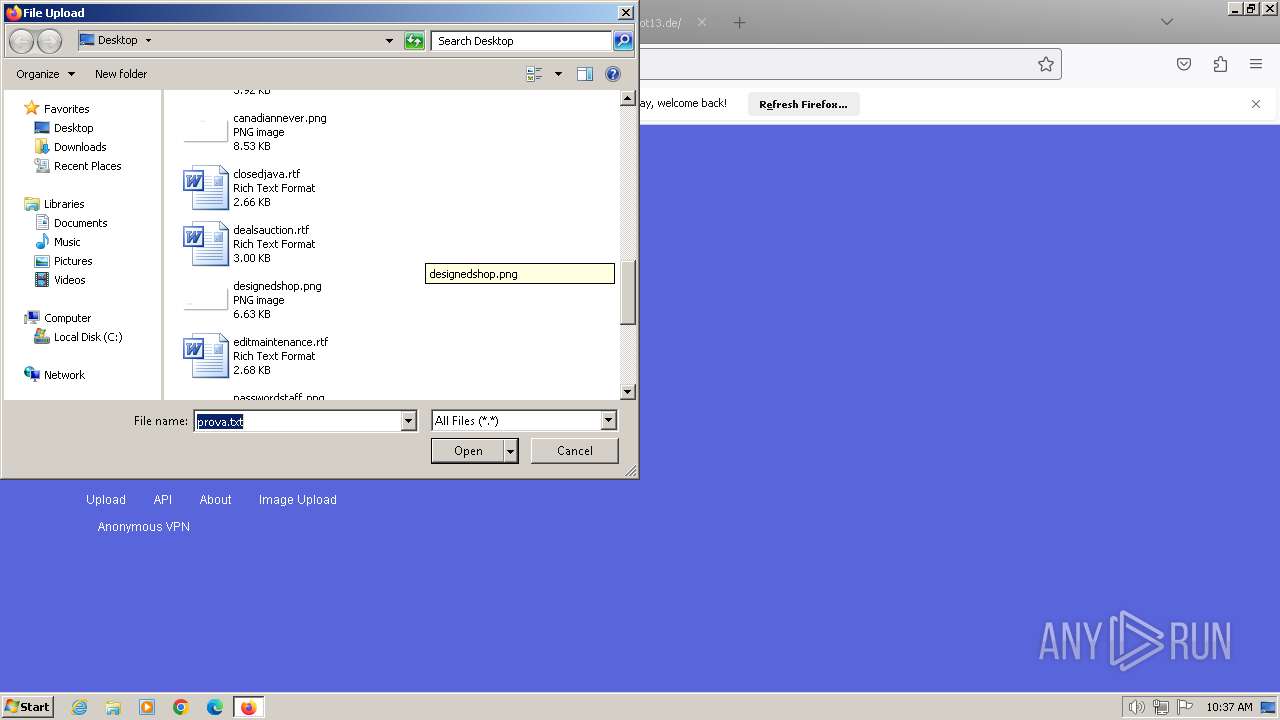Expand the view options dropdown arrow
This screenshot has width=1280, height=720.
558,74
